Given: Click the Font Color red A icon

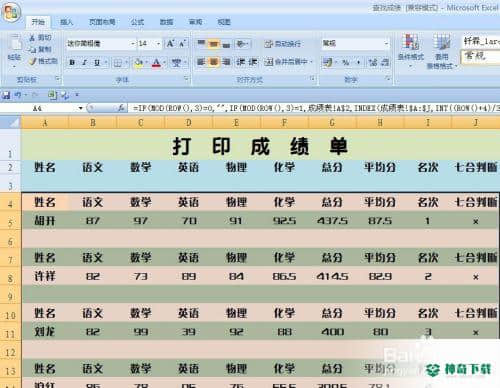Looking at the screenshot, I should coord(156,63).
